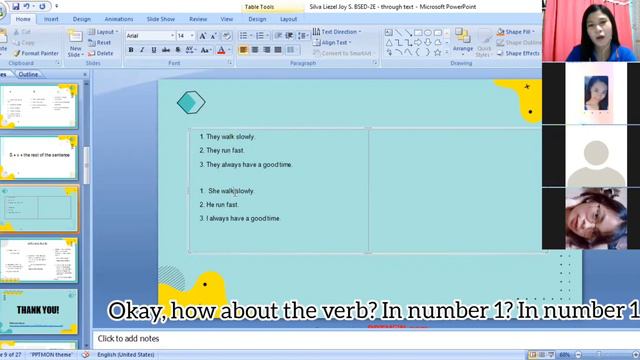Select the Isosceles Triangle shape

pyautogui.click(x=389, y=42)
